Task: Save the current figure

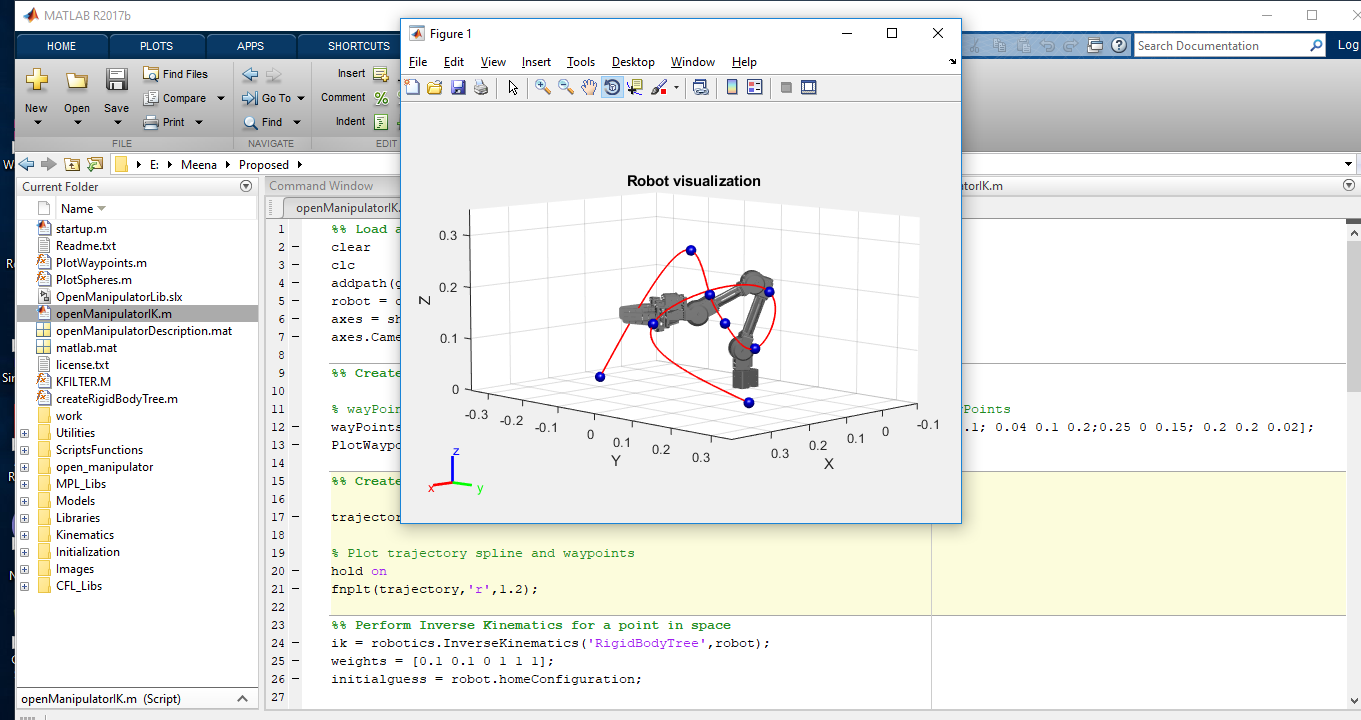Action: 458,87
